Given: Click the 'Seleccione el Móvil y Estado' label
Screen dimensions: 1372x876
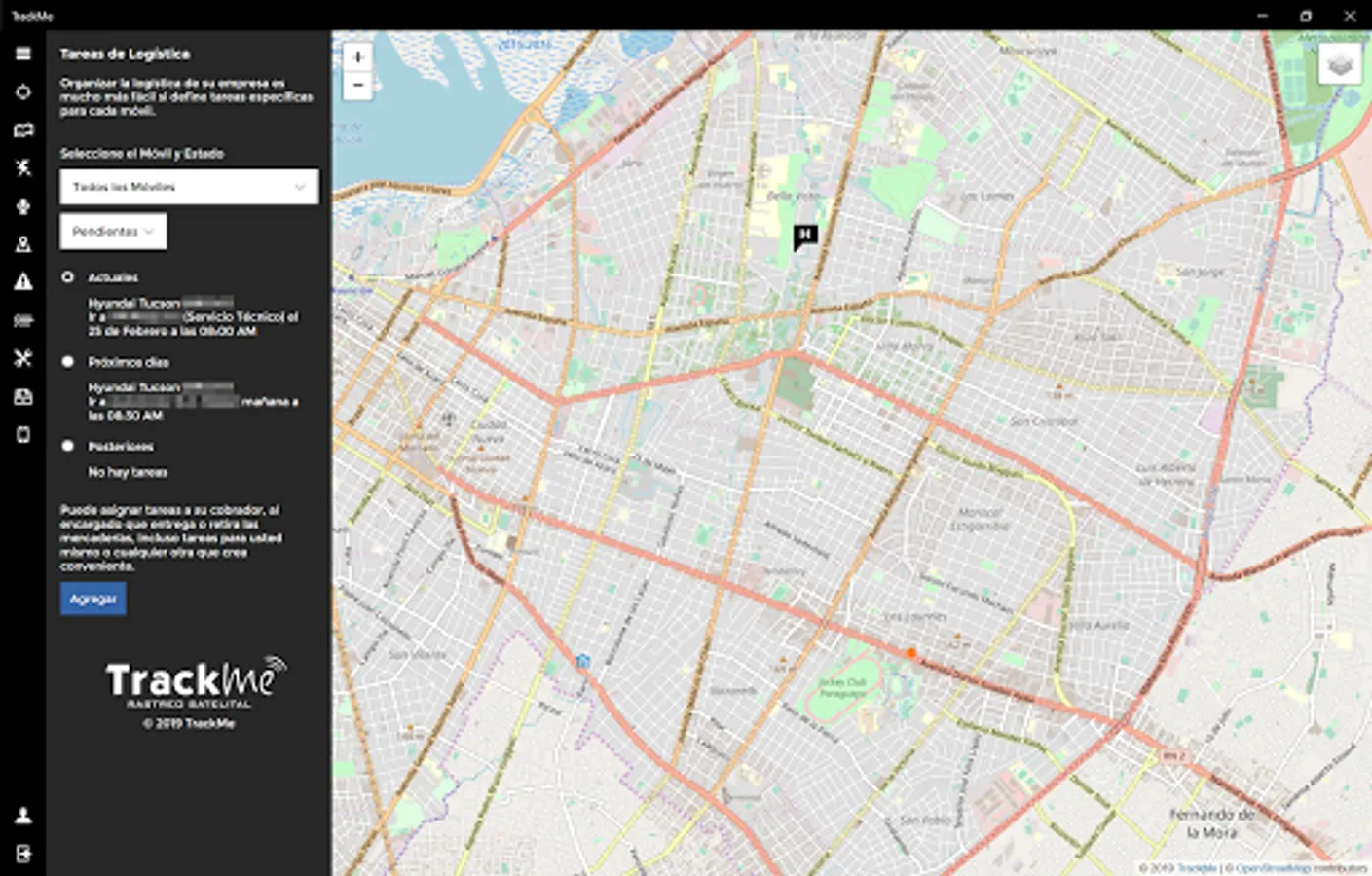Looking at the screenshot, I should click(x=142, y=154).
